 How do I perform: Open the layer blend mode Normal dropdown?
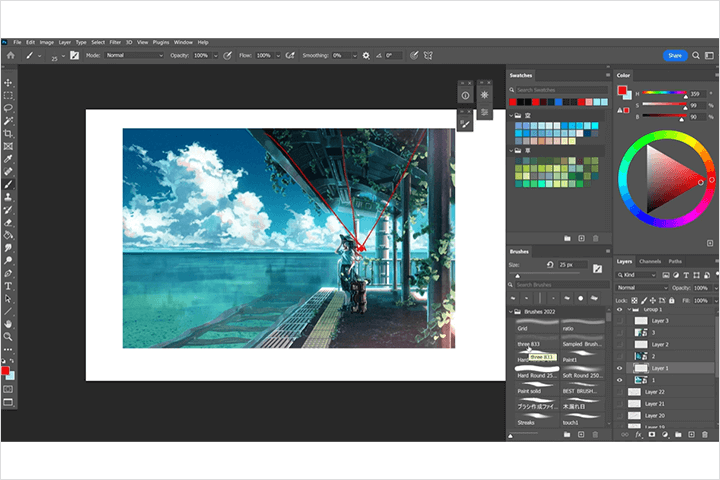(642, 288)
